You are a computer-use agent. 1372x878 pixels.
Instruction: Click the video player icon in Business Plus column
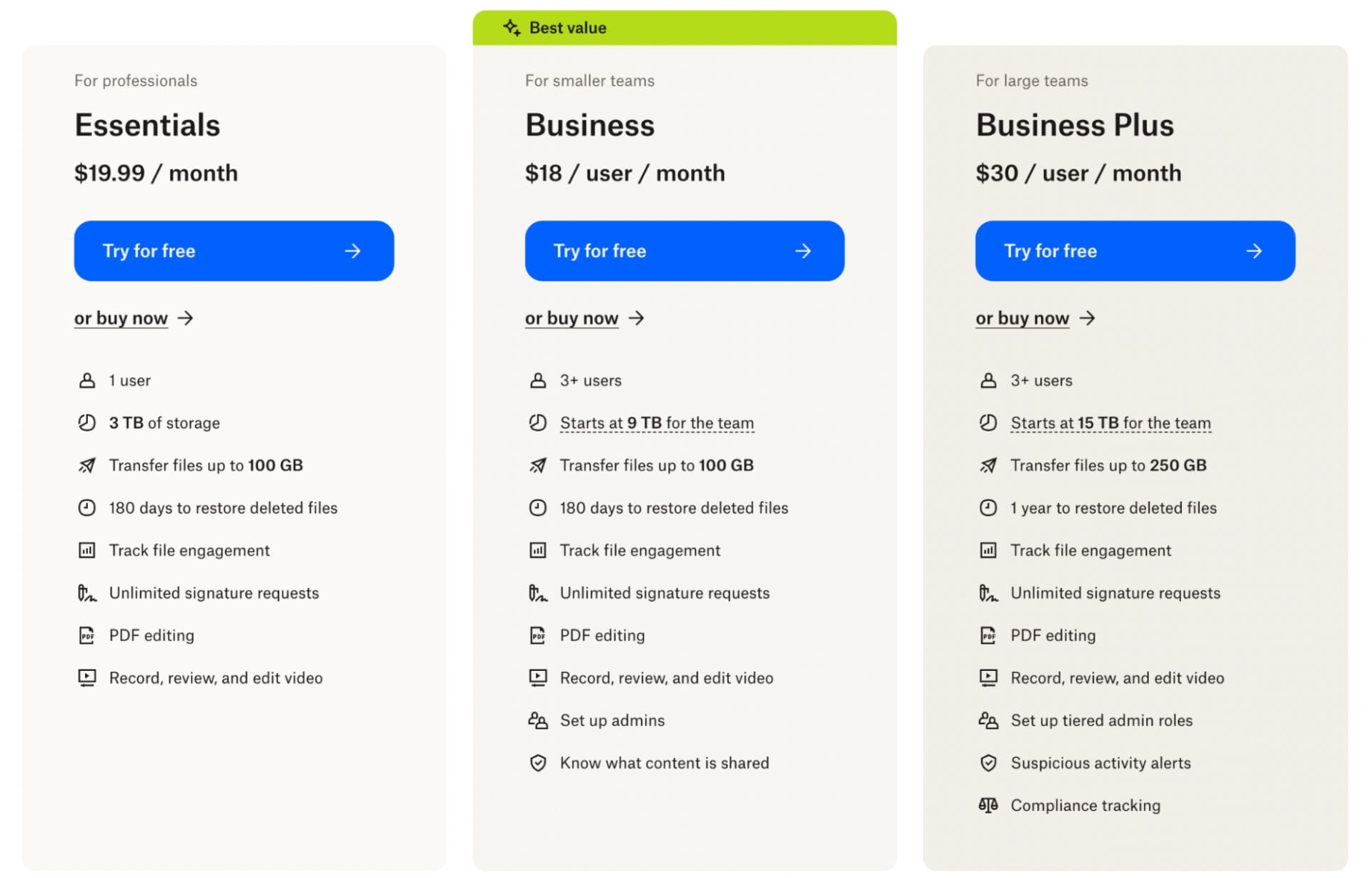[x=988, y=677]
